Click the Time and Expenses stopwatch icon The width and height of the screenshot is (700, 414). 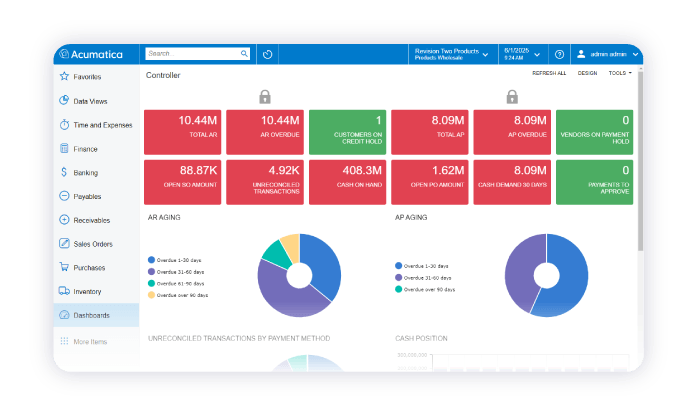click(64, 125)
